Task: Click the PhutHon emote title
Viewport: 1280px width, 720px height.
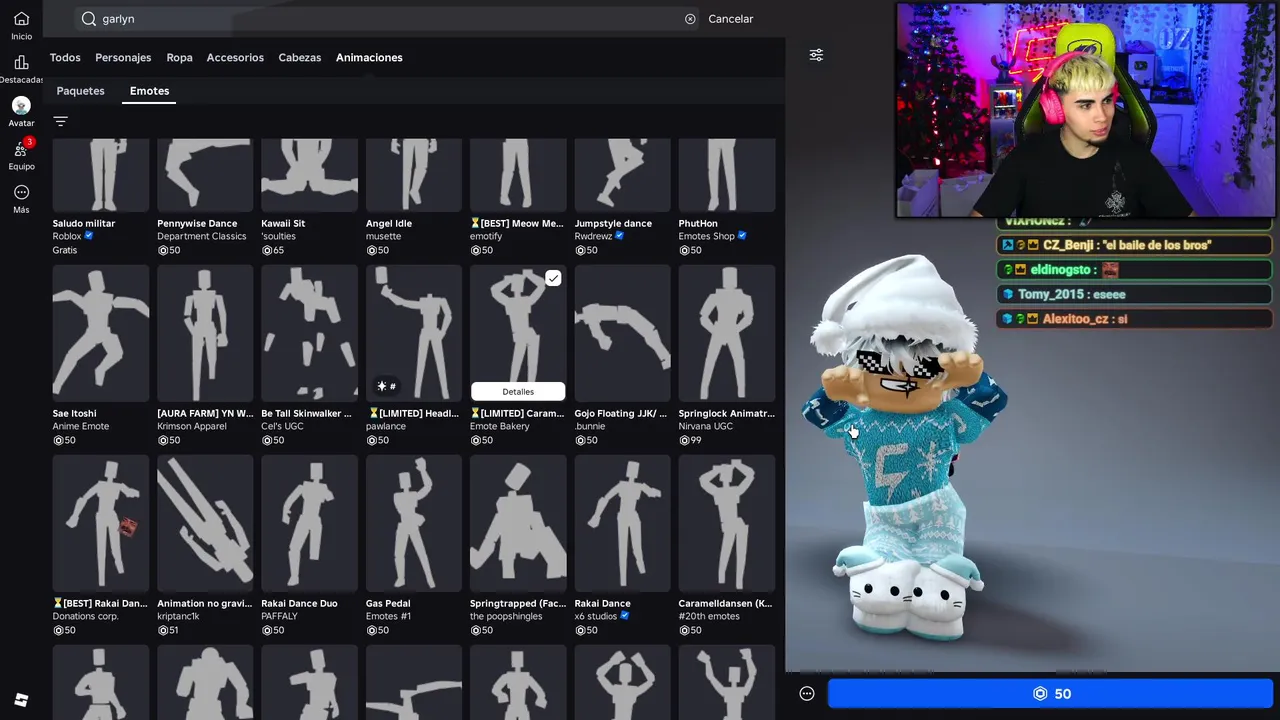Action: 698,224
